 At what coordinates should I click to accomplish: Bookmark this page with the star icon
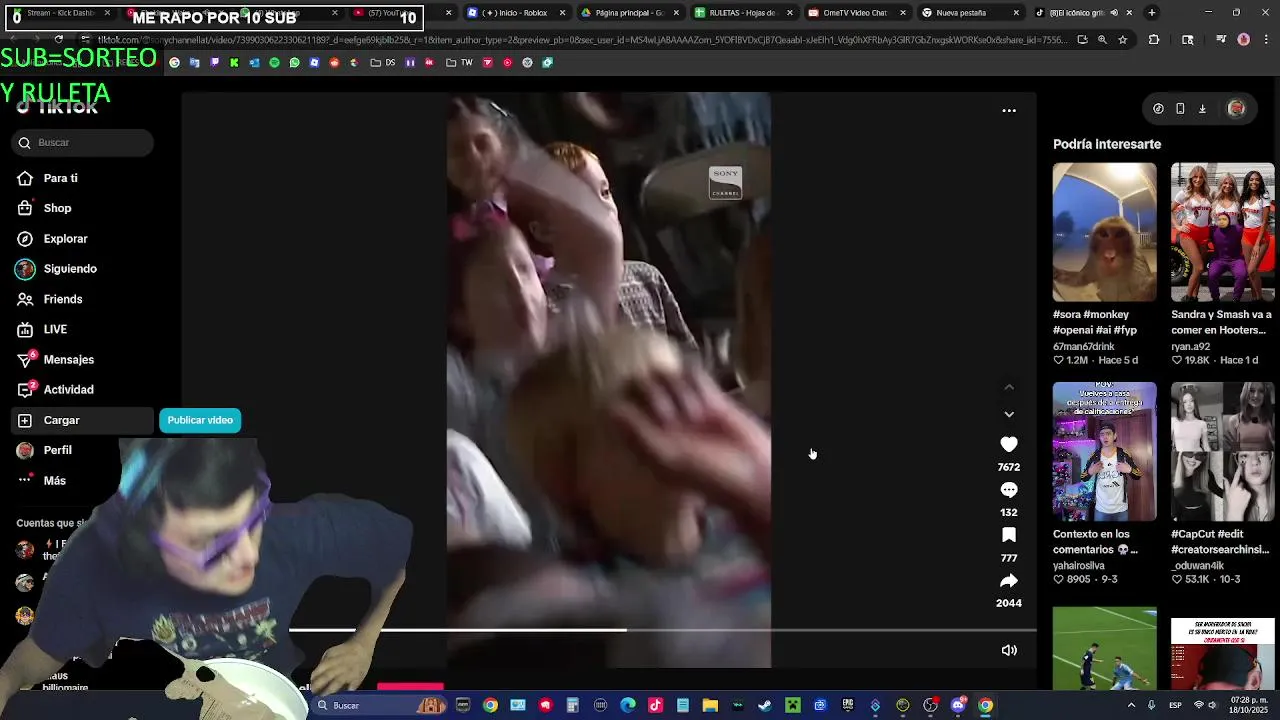tap(1122, 40)
